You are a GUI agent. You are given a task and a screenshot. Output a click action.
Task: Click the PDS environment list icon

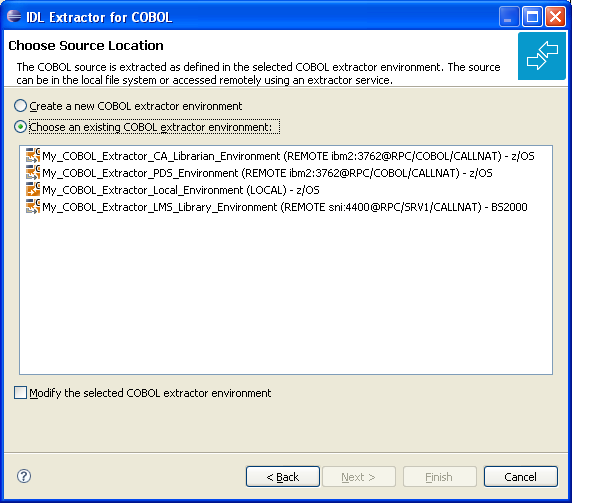[x=33, y=173]
